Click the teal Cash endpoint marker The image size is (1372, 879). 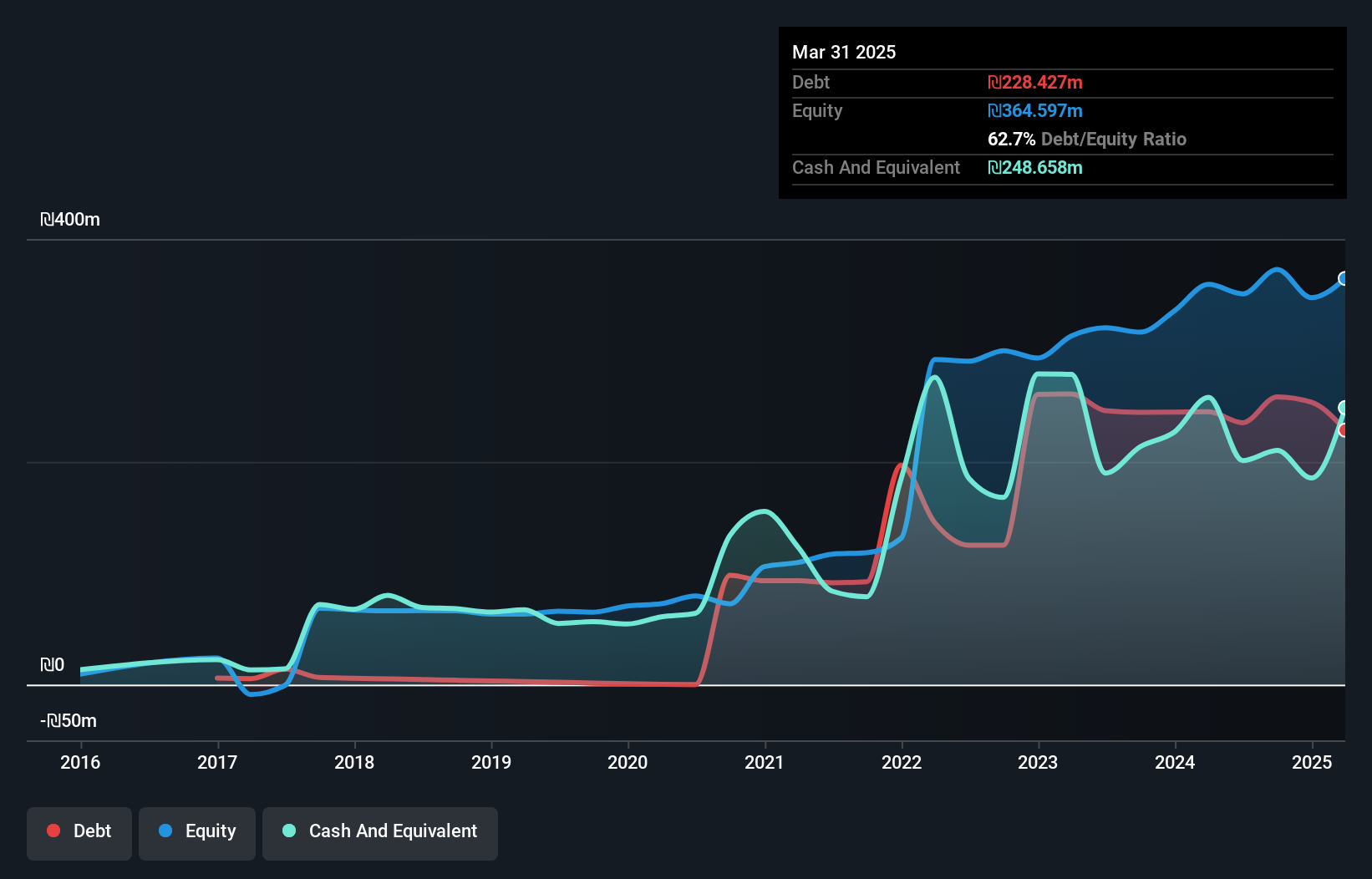coord(1344,408)
